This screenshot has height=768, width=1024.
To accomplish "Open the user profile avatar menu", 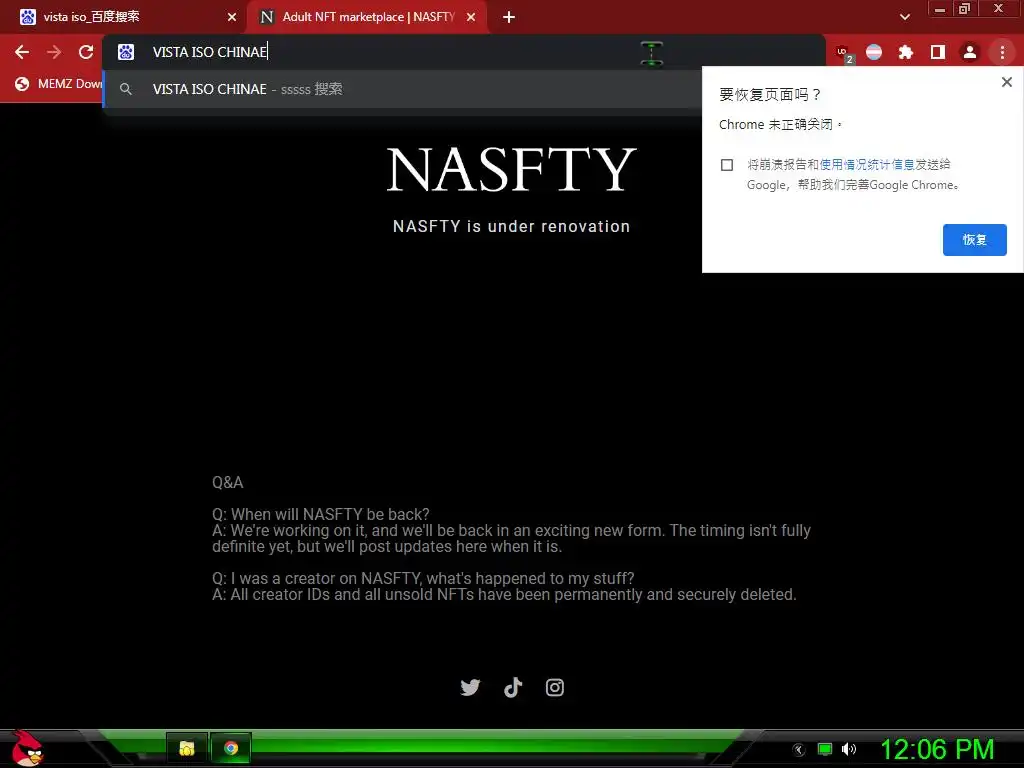I will click(x=970, y=52).
